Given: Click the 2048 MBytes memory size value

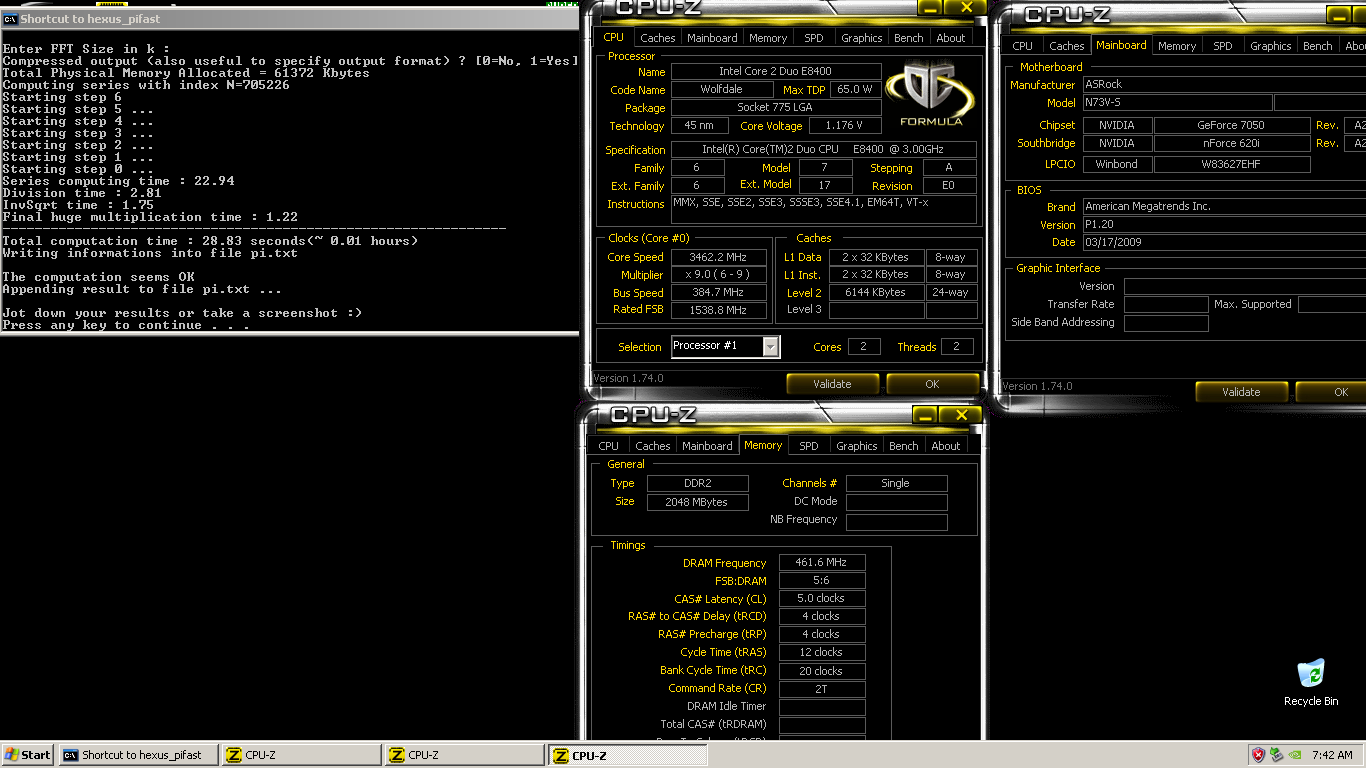Looking at the screenshot, I should pyautogui.click(x=698, y=502).
